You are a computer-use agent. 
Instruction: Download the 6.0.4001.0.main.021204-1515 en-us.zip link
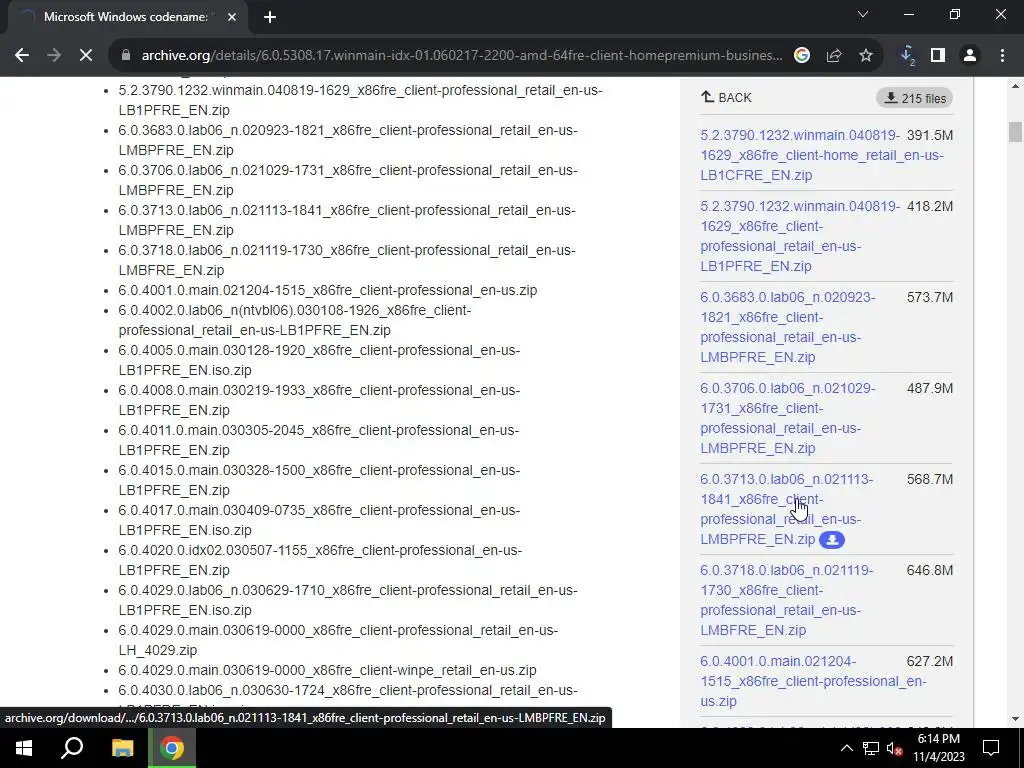[813, 681]
